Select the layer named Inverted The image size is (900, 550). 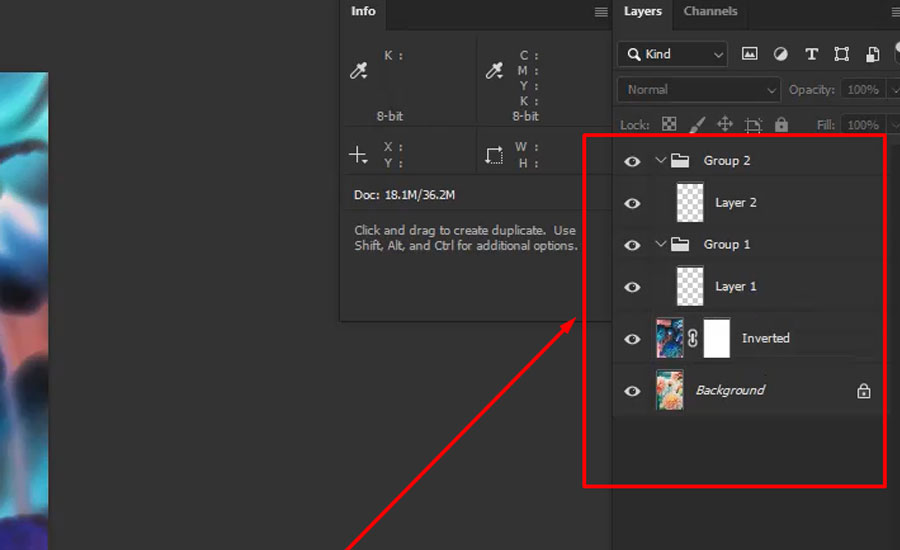[766, 338]
